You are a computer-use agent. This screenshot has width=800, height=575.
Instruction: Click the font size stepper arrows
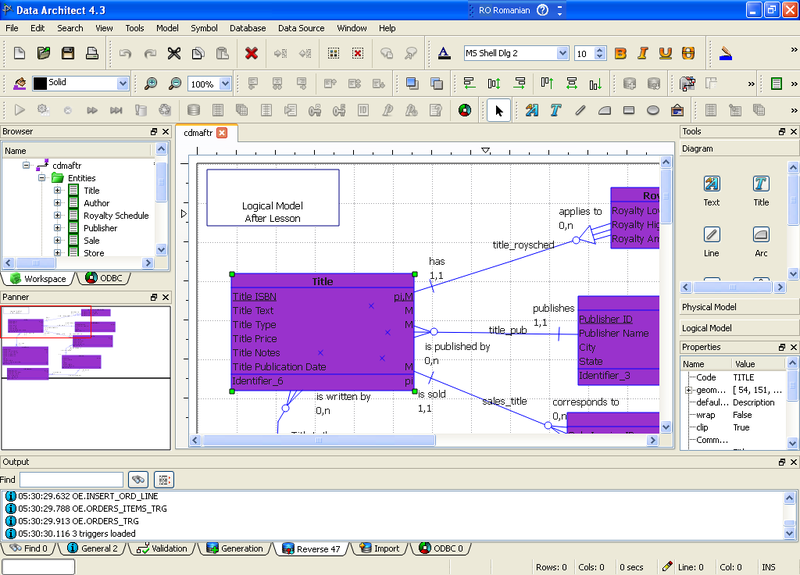[x=600, y=53]
